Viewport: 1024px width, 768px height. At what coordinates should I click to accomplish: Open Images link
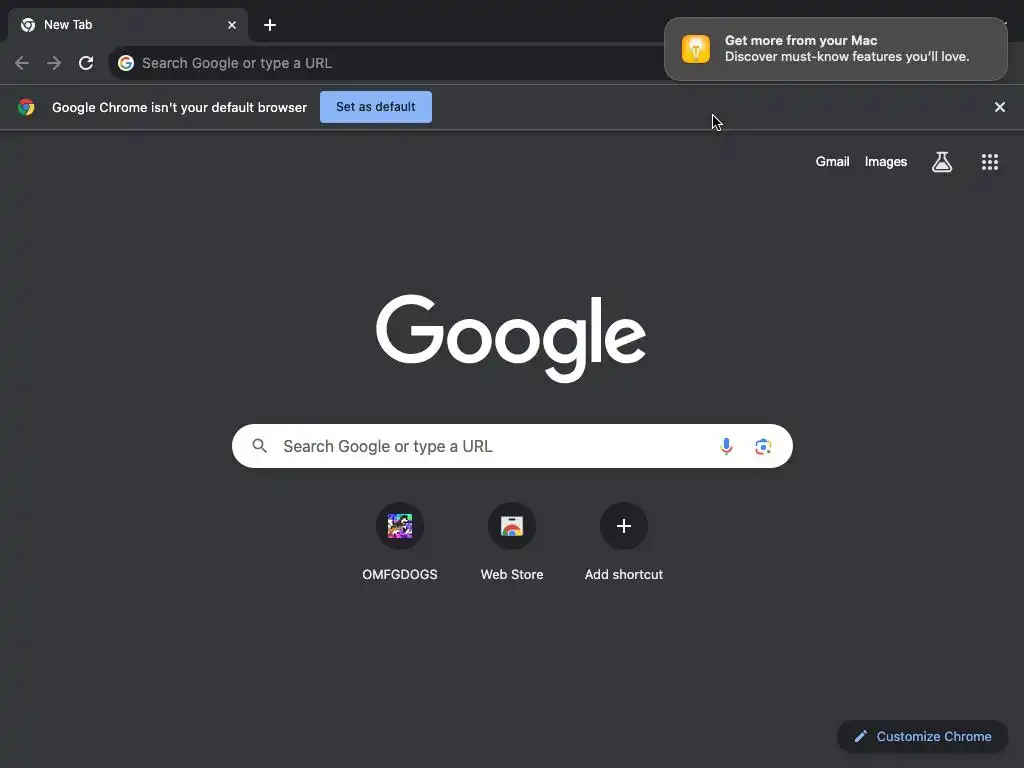[886, 161]
